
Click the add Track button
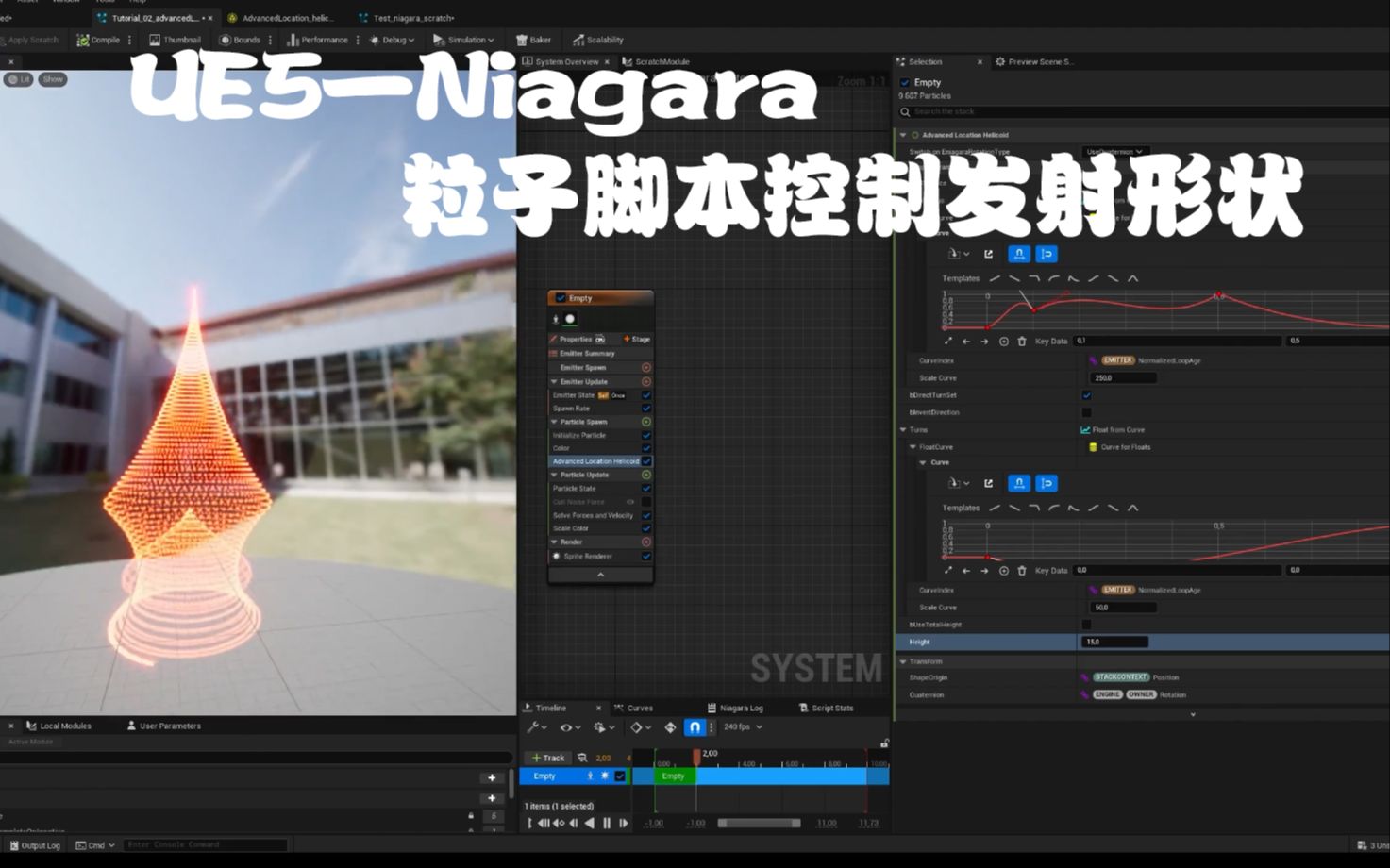548,758
